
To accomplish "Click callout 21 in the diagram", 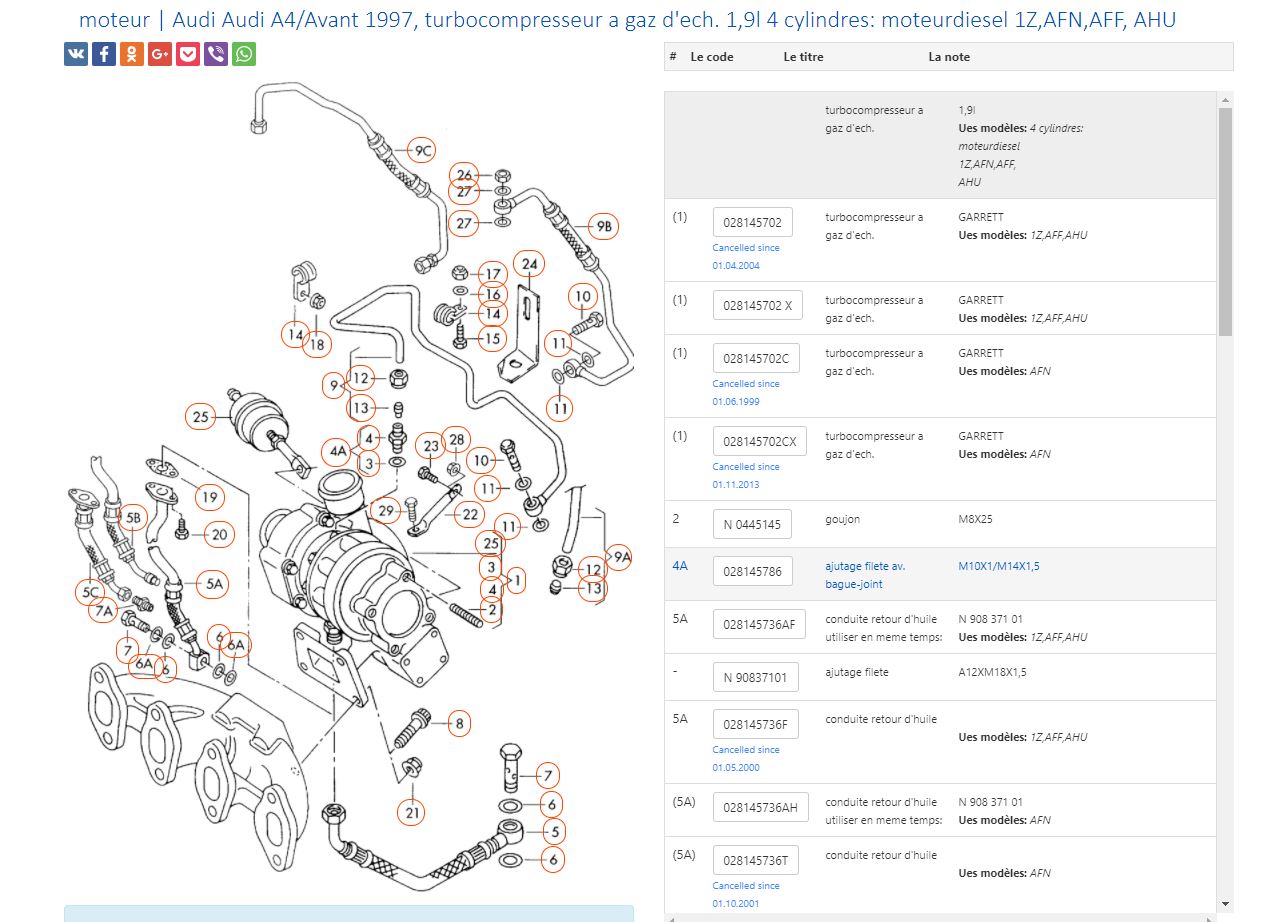I will [413, 813].
